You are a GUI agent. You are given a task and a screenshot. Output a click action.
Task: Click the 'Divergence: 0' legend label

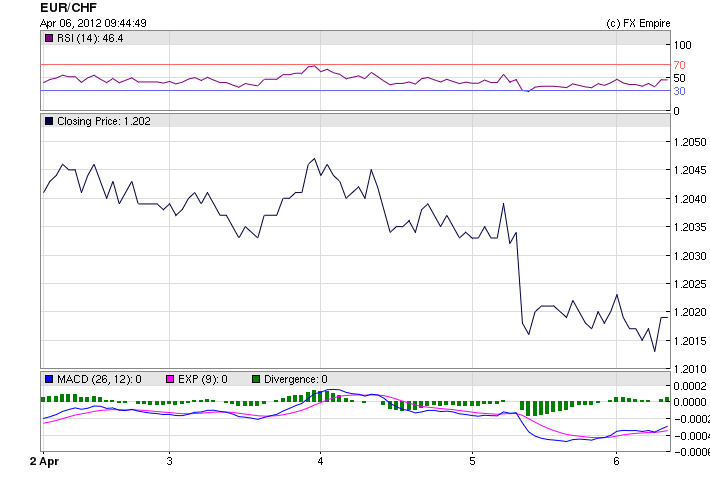click(x=296, y=379)
